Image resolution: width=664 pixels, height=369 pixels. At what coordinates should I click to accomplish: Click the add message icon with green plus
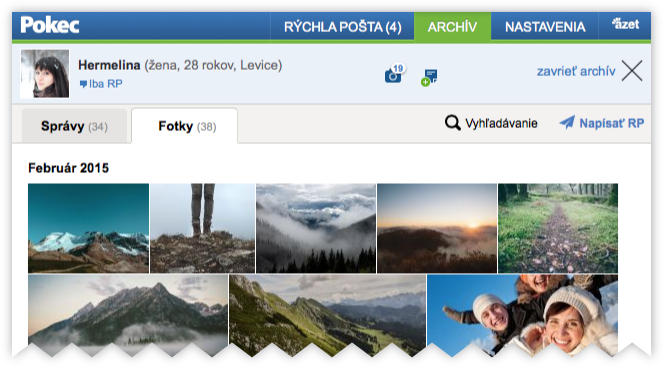click(429, 78)
